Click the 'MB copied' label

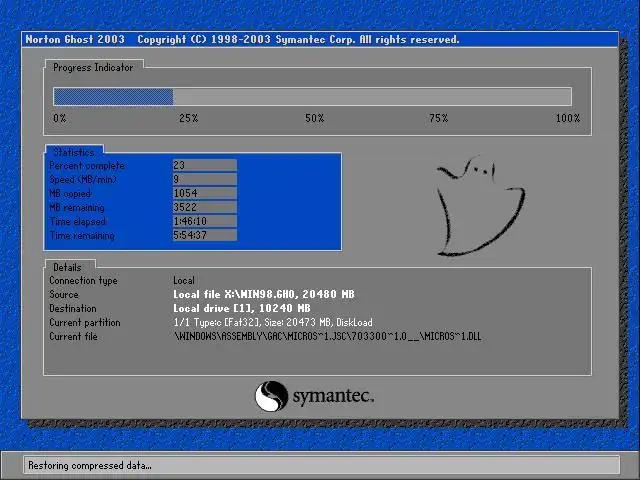coord(71,193)
